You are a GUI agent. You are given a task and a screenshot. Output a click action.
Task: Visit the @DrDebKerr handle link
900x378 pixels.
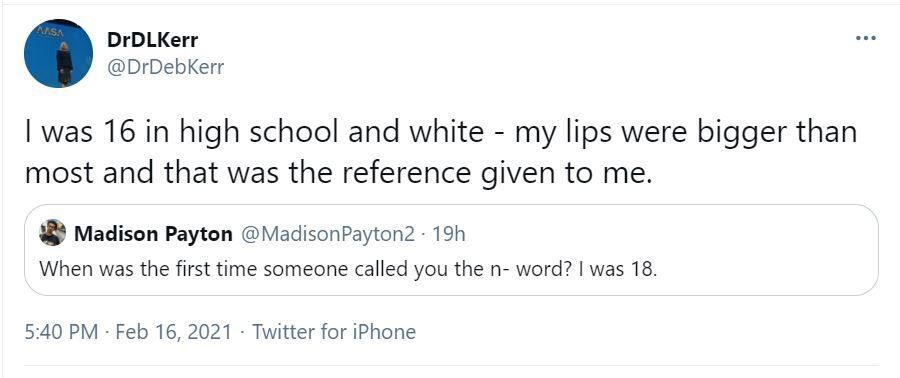[x=165, y=67]
